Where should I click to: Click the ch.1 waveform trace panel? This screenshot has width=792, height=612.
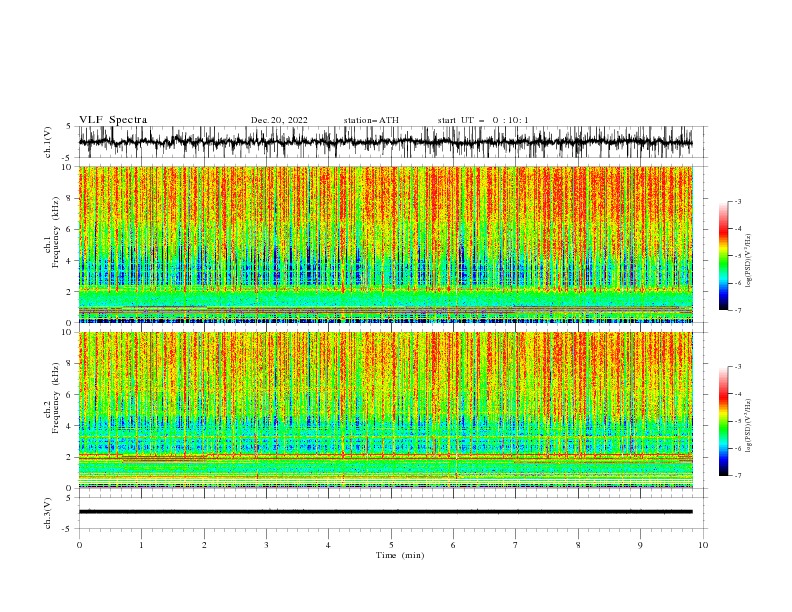click(392, 142)
